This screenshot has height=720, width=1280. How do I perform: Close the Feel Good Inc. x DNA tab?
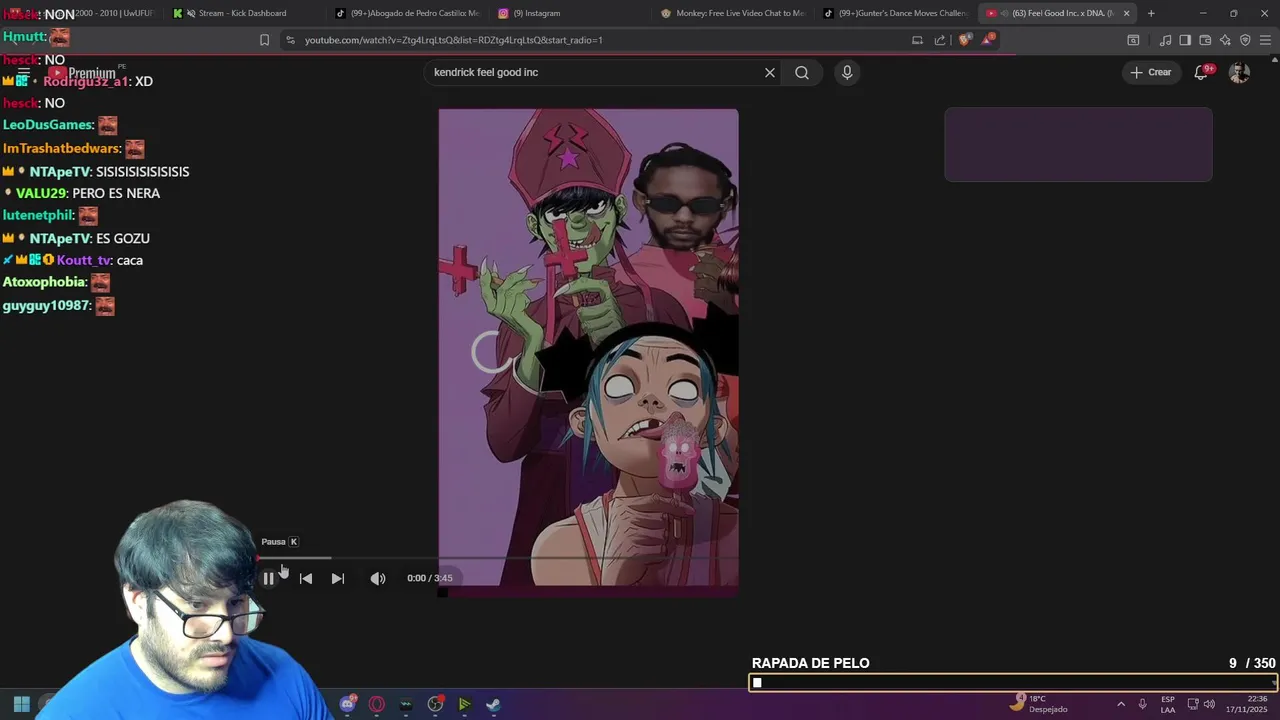point(1127,13)
